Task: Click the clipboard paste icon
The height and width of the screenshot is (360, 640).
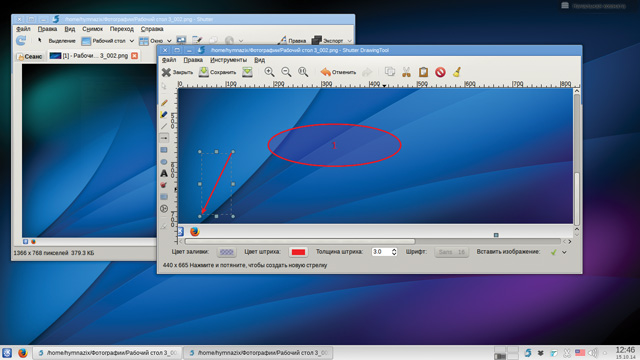Action: 423,72
